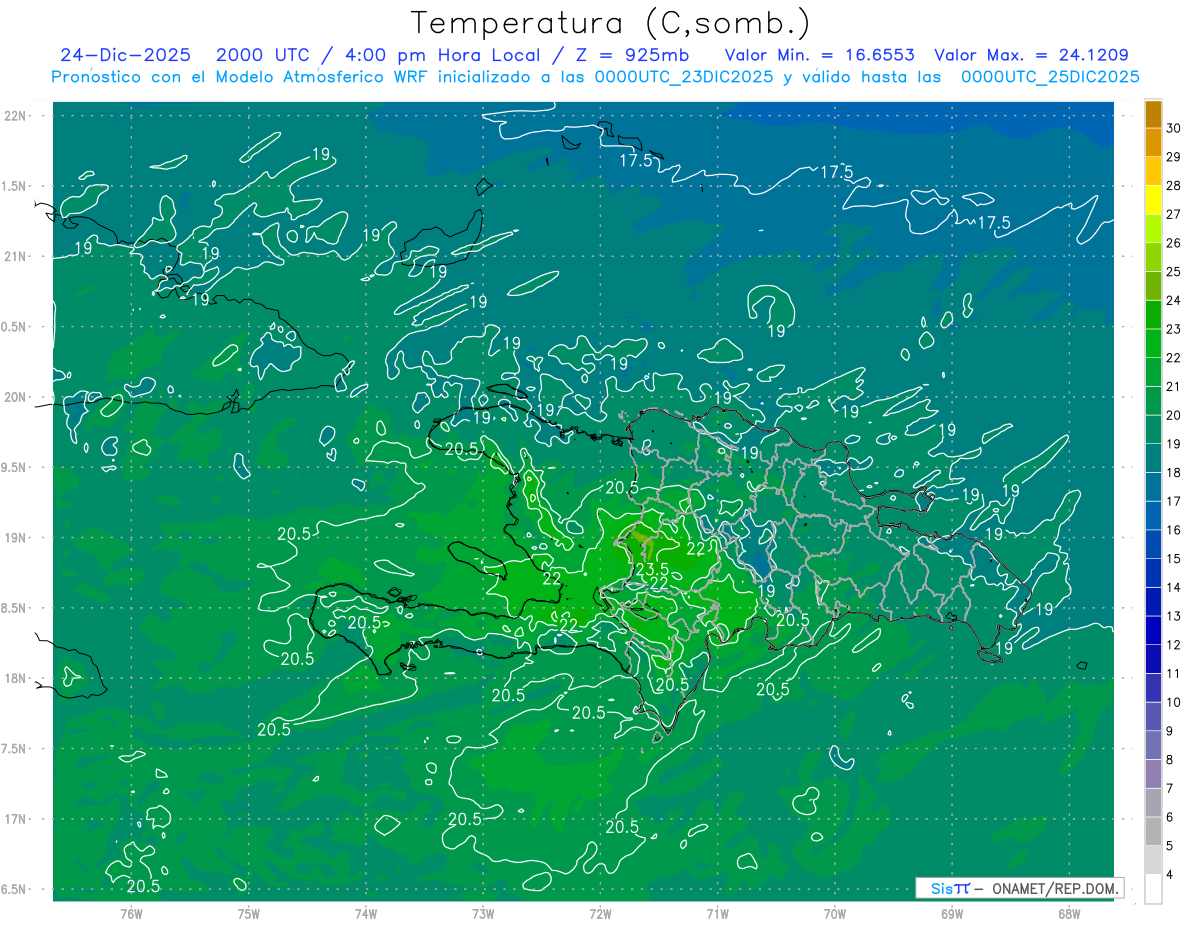Click the color bar segment between 7 and 8

(x=1153, y=774)
